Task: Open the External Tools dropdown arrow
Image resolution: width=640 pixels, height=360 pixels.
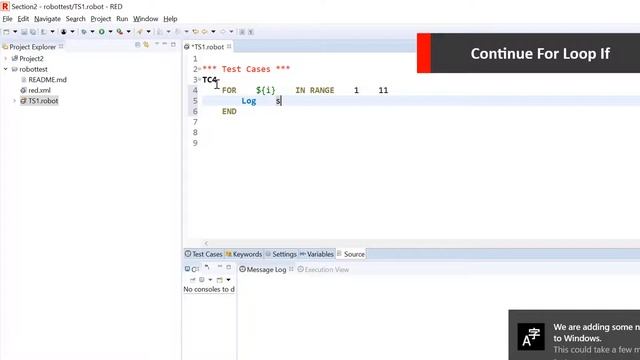Action: 128,31
